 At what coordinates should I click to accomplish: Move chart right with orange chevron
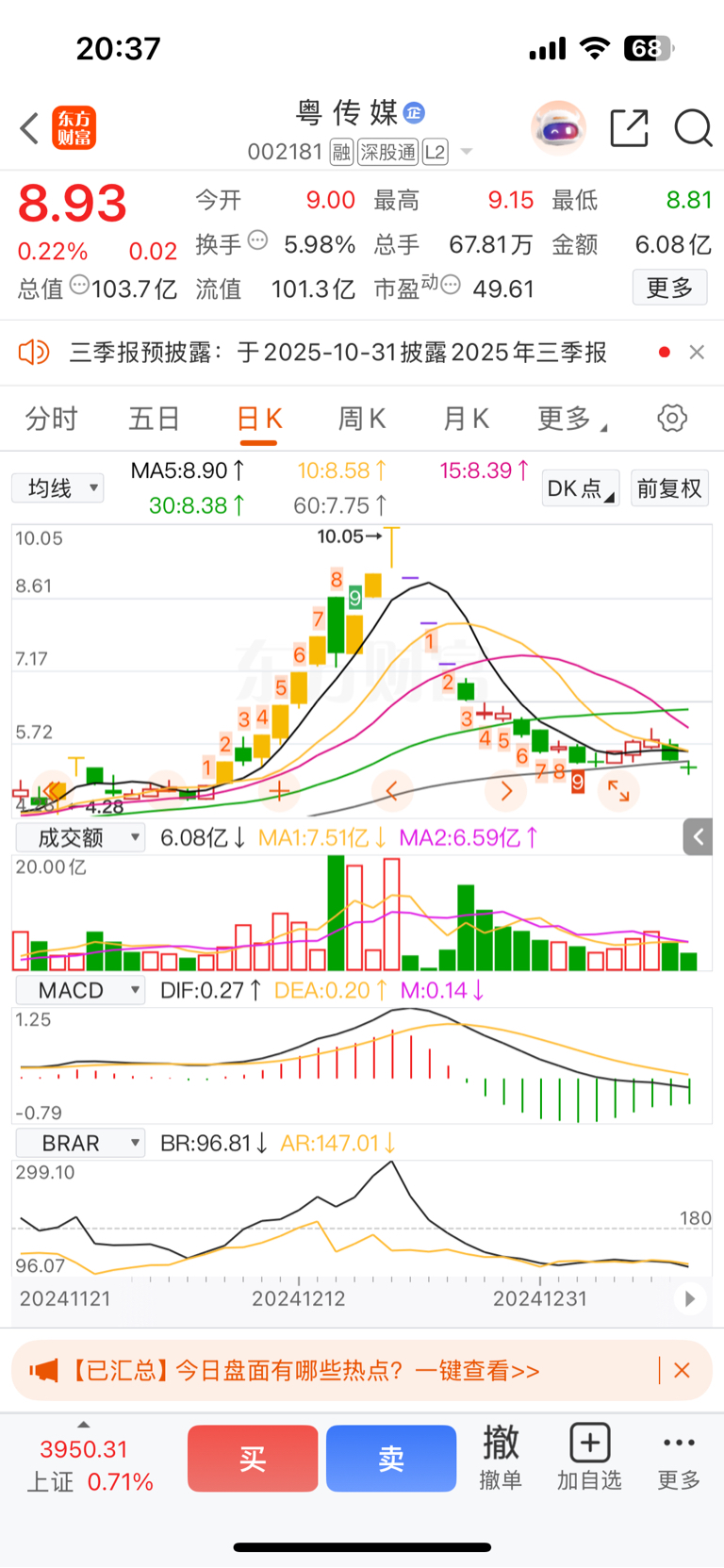point(506,790)
